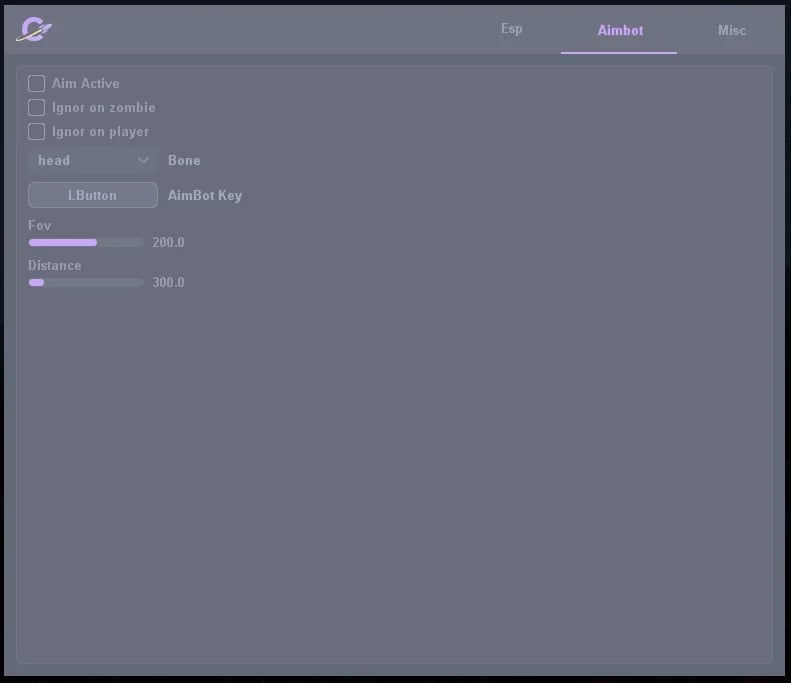Click the Distance value 300.0
The image size is (791, 683).
click(x=168, y=282)
